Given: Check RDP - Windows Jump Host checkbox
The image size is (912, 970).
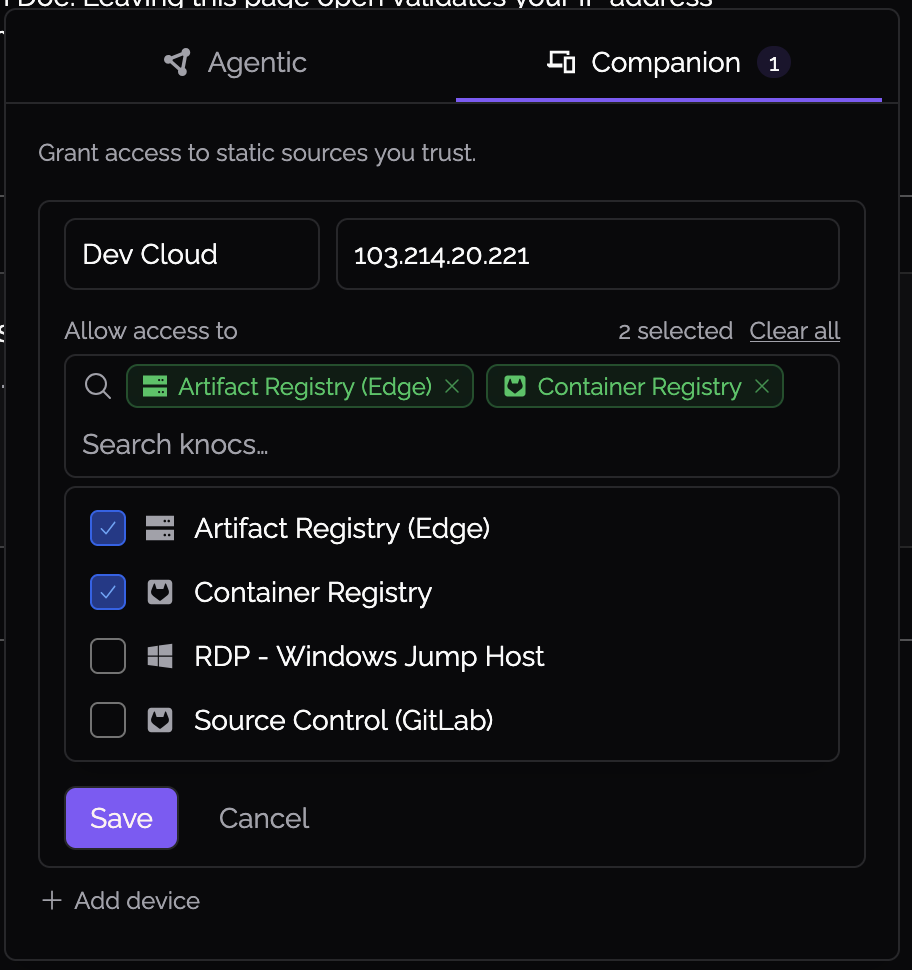Looking at the screenshot, I should 108,656.
